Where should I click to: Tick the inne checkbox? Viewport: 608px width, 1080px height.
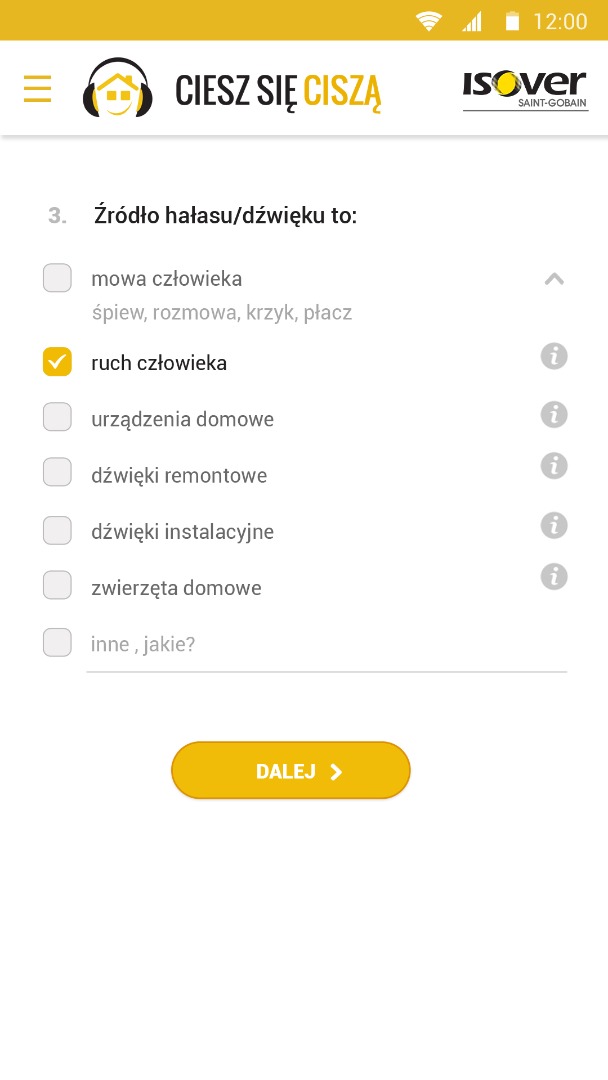pyautogui.click(x=57, y=643)
